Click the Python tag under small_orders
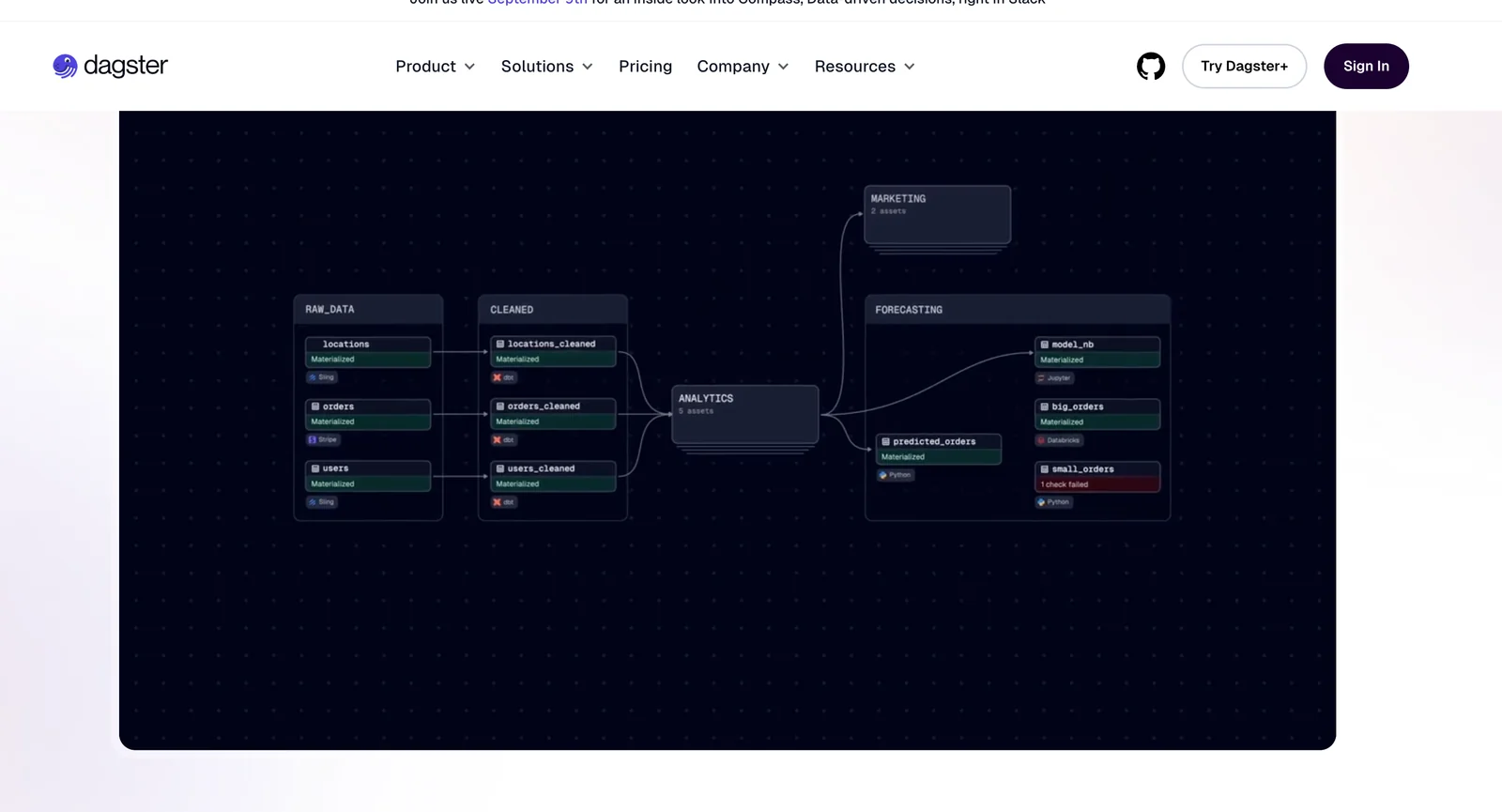Screen dimensions: 1502x812 coord(1054,502)
